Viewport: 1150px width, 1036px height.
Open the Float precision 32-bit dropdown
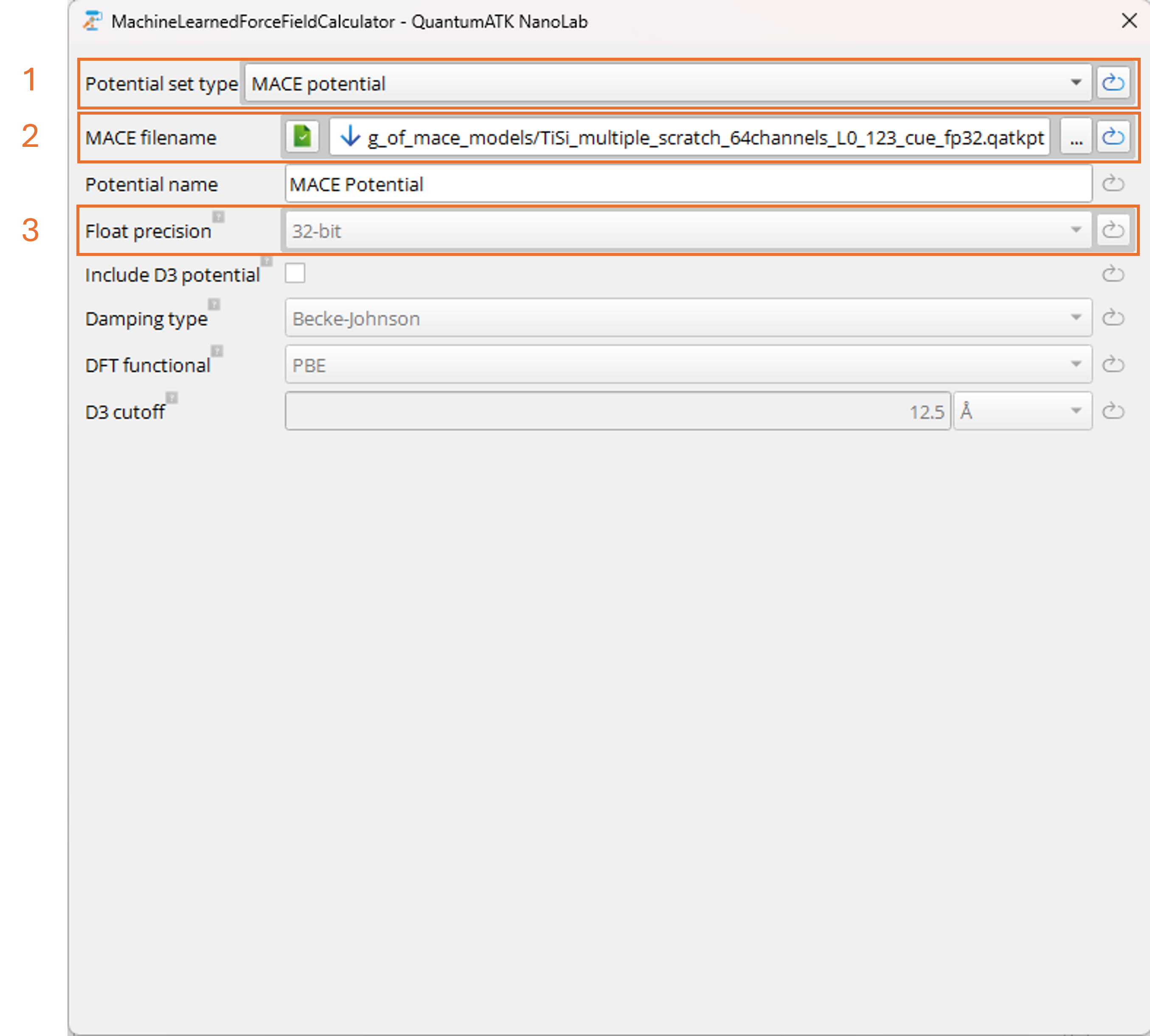(x=688, y=230)
